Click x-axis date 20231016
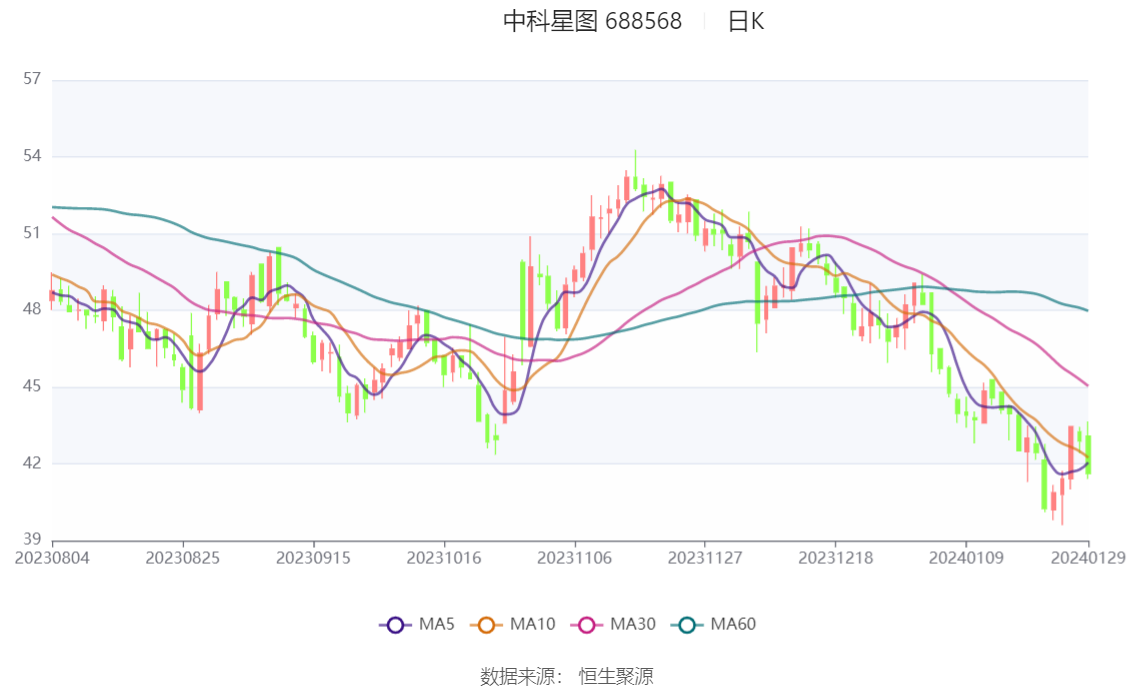The width and height of the screenshot is (1134, 689). click(444, 558)
